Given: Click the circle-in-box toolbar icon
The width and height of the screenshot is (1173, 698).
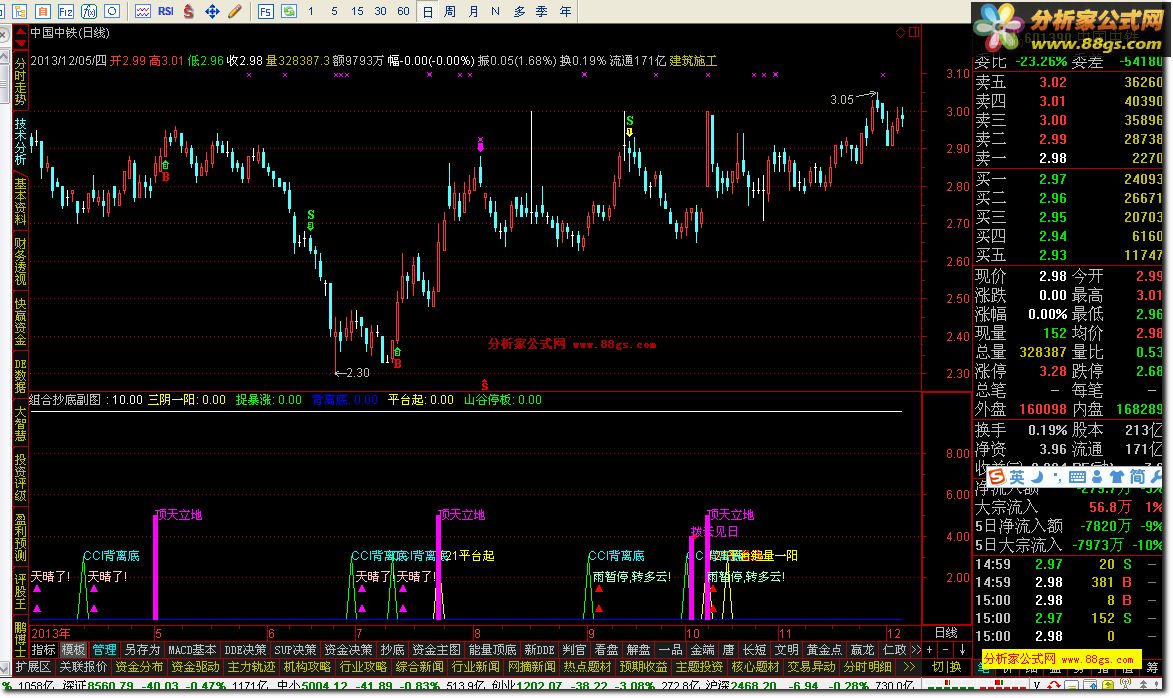Looking at the screenshot, I should point(112,11).
